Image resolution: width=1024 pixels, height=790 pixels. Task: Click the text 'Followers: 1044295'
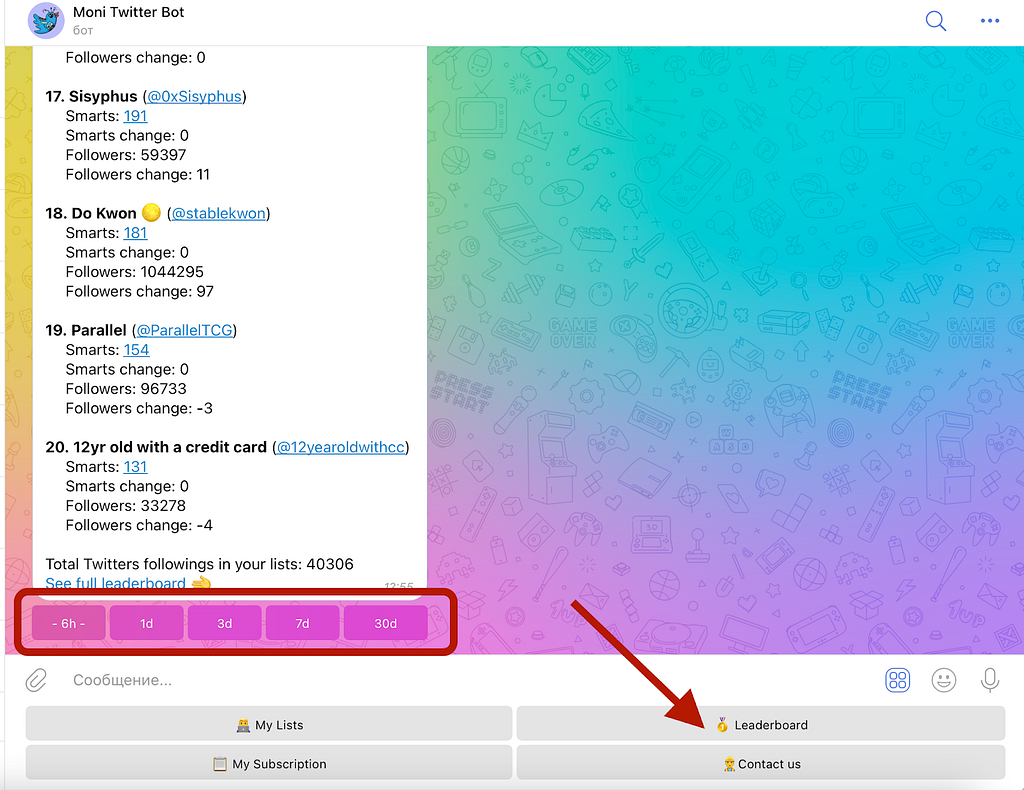[x=135, y=272]
